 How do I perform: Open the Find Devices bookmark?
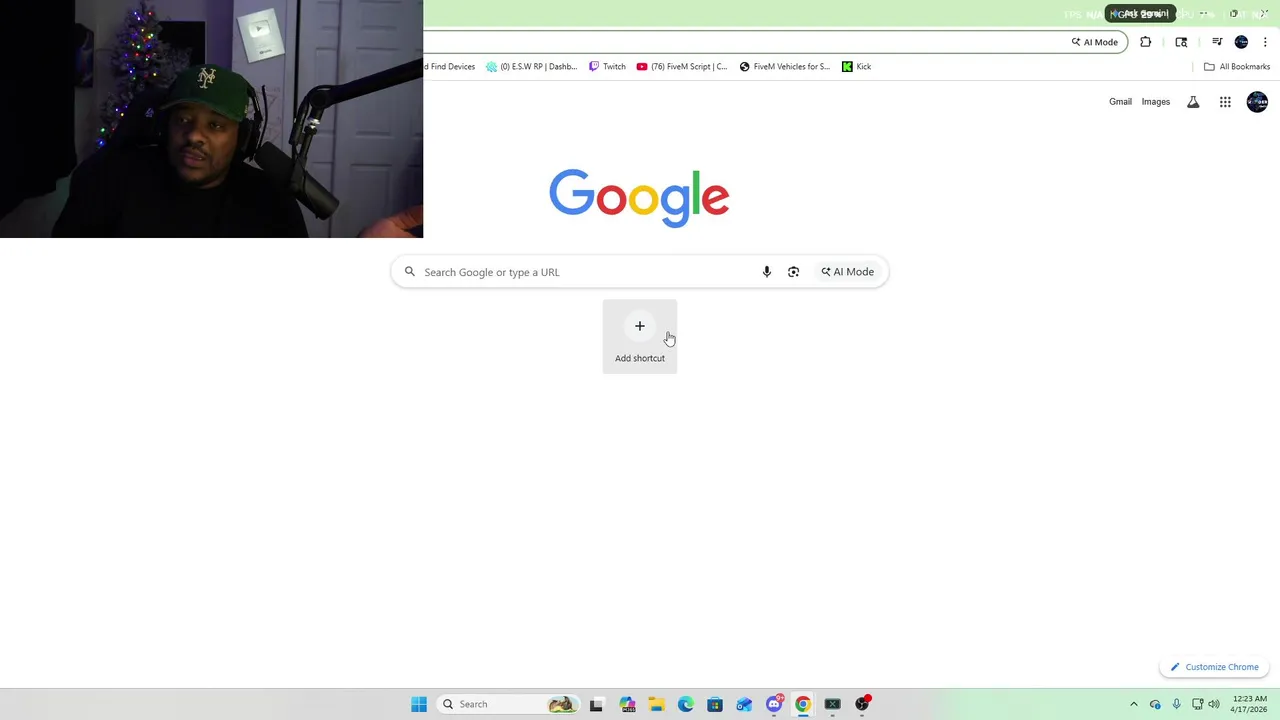coord(450,67)
